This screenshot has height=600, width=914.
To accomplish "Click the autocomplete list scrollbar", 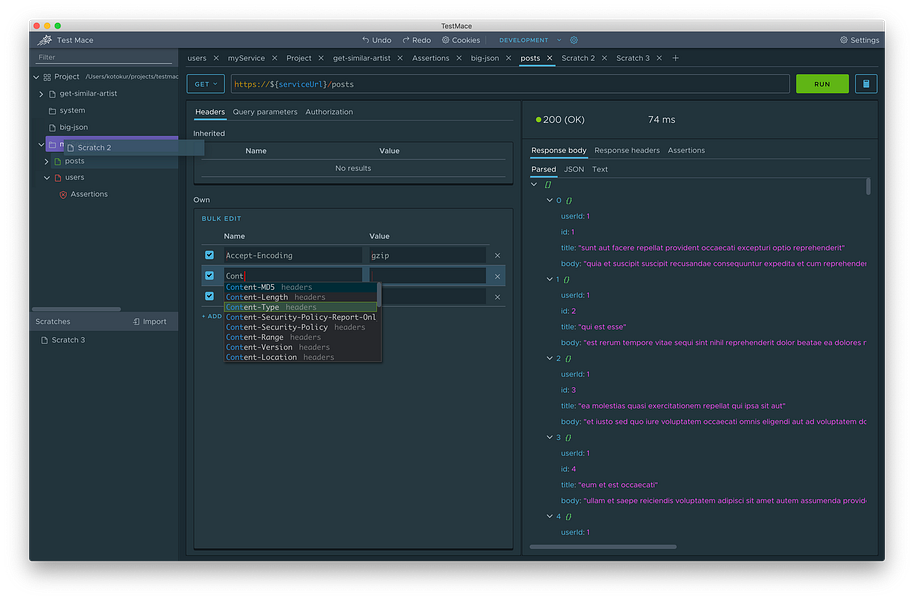I will (379, 295).
